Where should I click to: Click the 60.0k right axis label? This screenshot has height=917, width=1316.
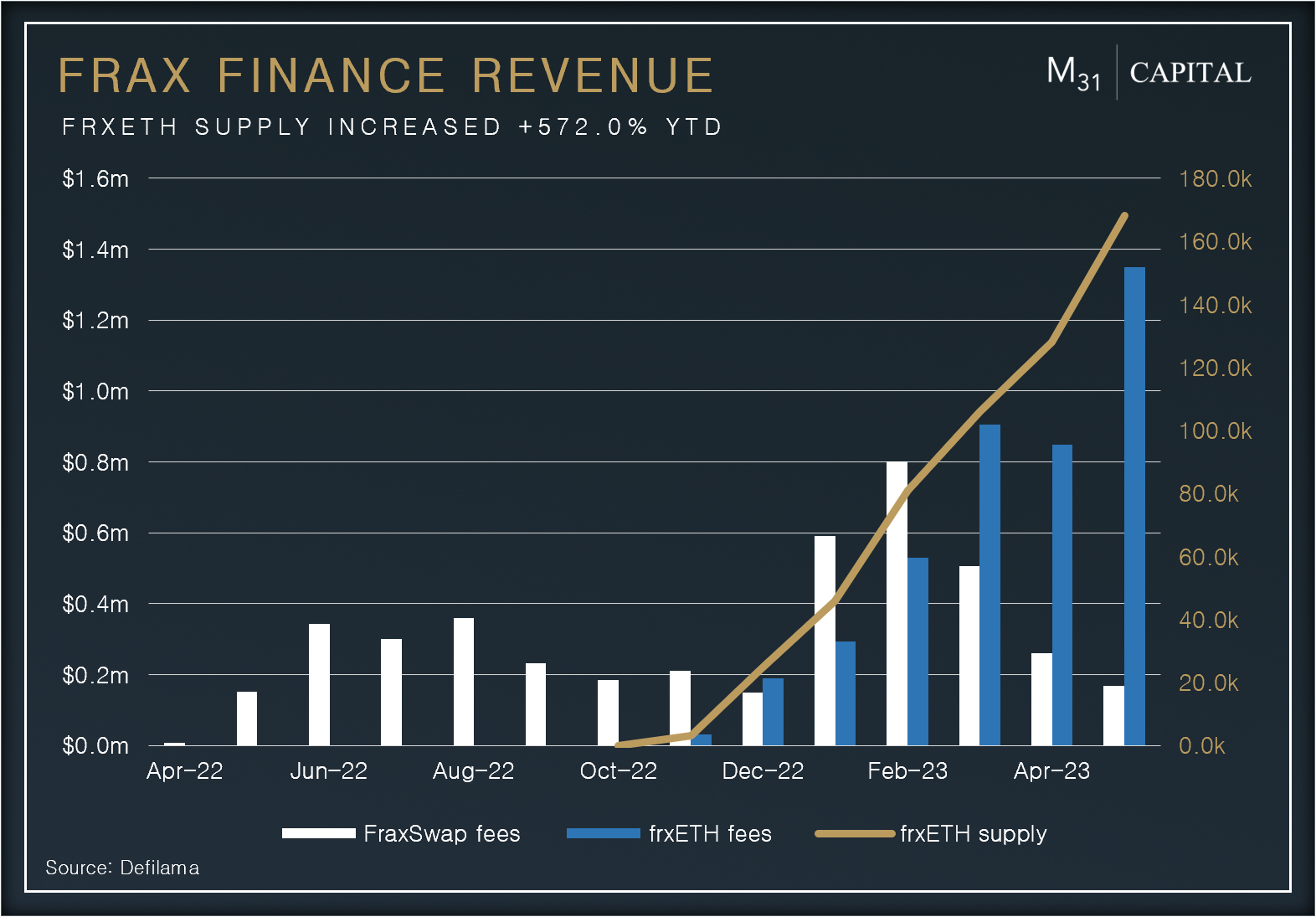1209,558
